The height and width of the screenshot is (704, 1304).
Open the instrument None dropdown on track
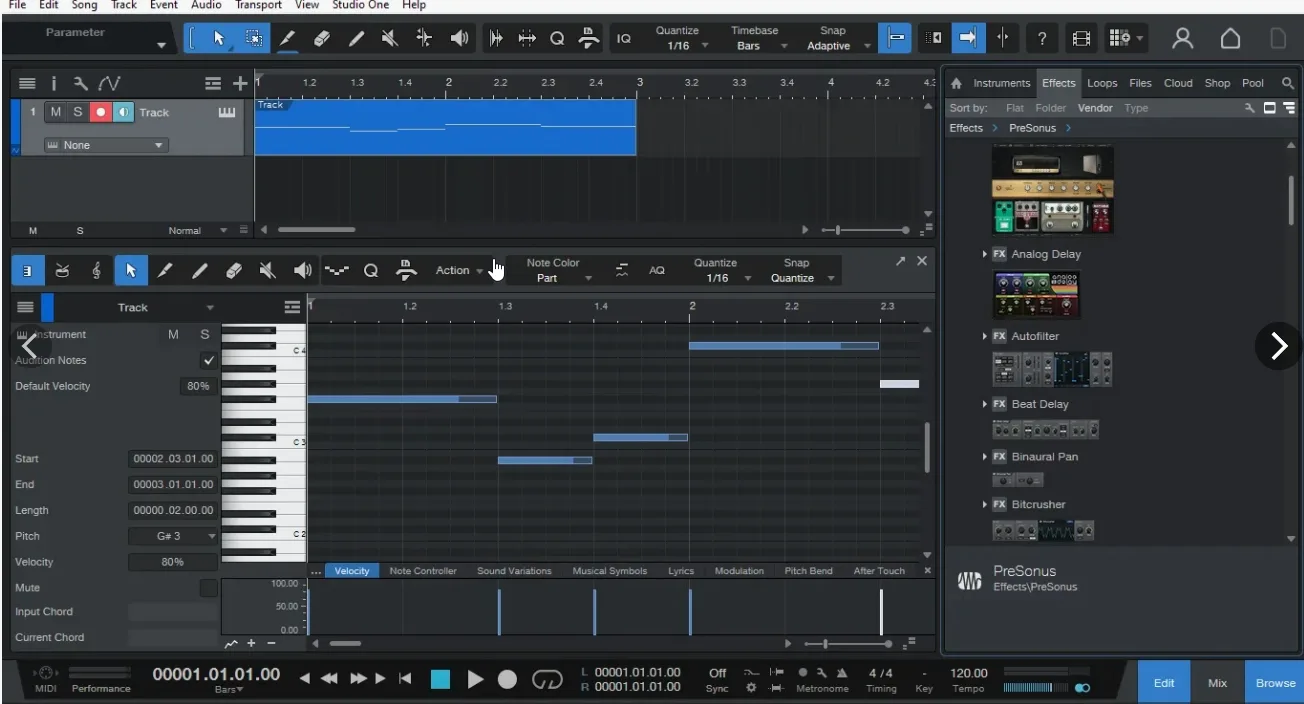click(x=105, y=146)
